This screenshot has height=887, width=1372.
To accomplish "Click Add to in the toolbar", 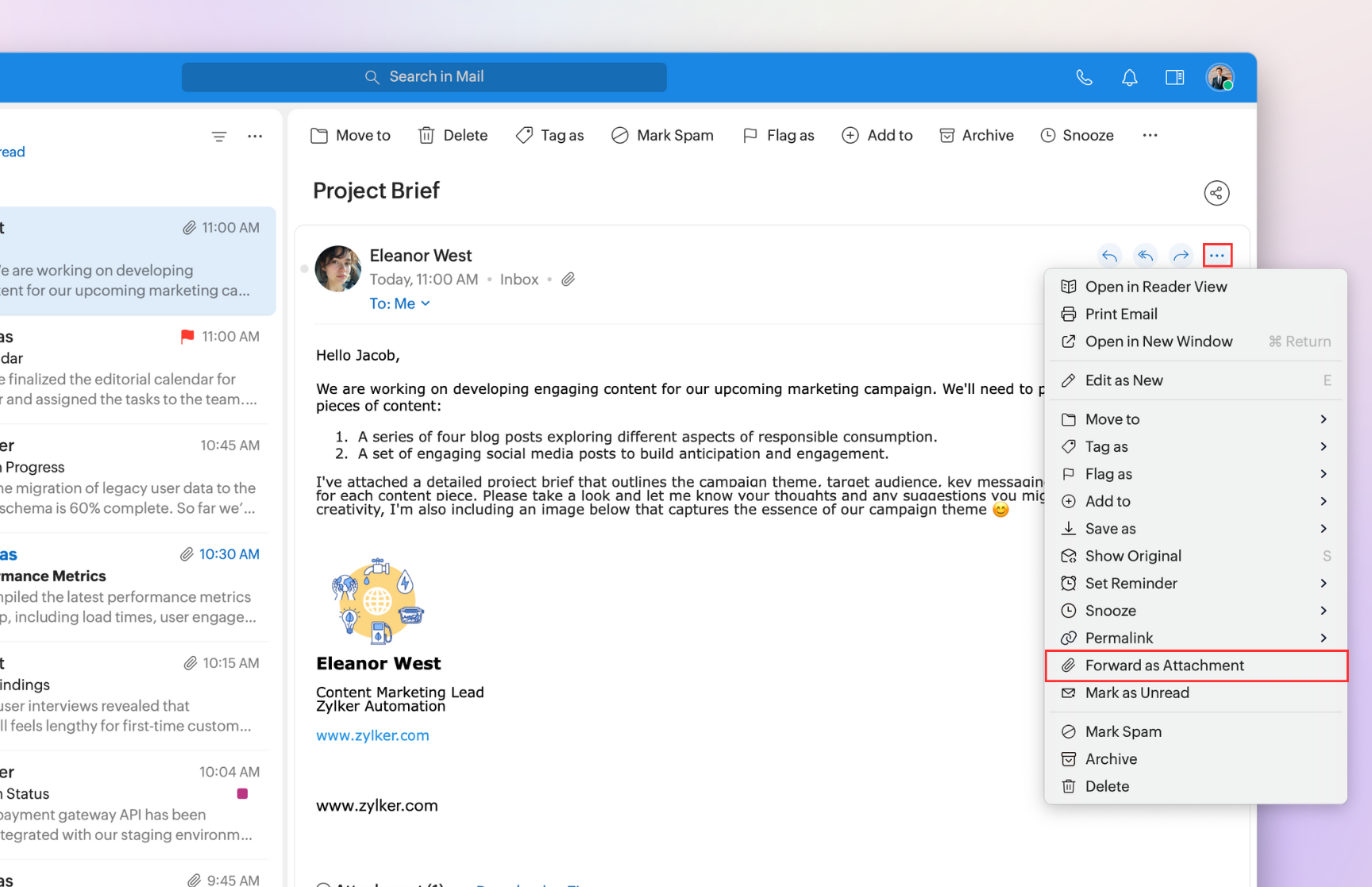I will coord(877,136).
